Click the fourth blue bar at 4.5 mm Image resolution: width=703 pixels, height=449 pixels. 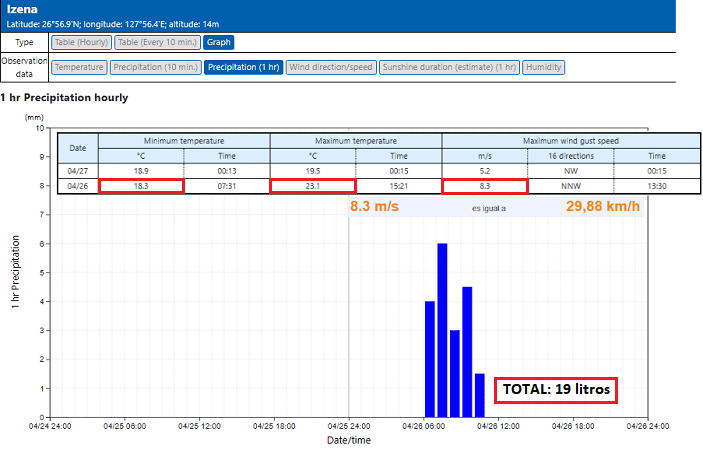click(467, 352)
